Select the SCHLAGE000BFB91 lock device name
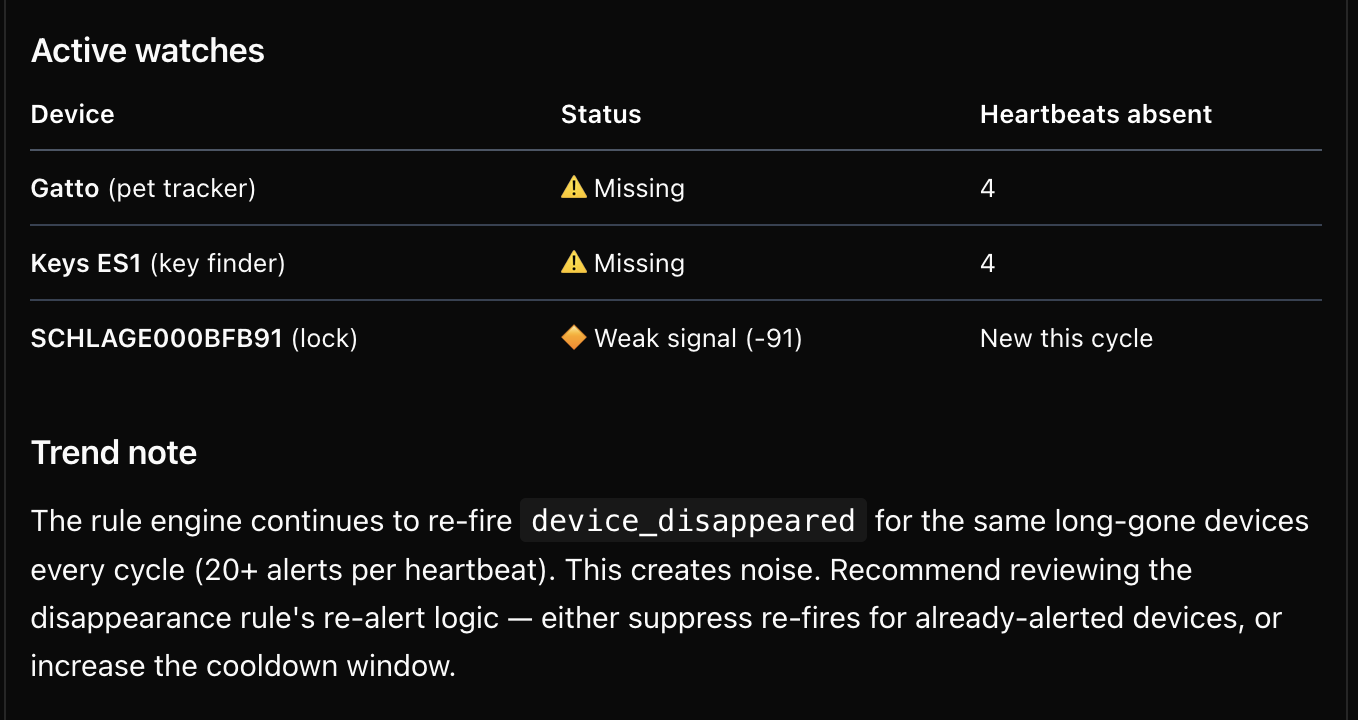 point(157,339)
